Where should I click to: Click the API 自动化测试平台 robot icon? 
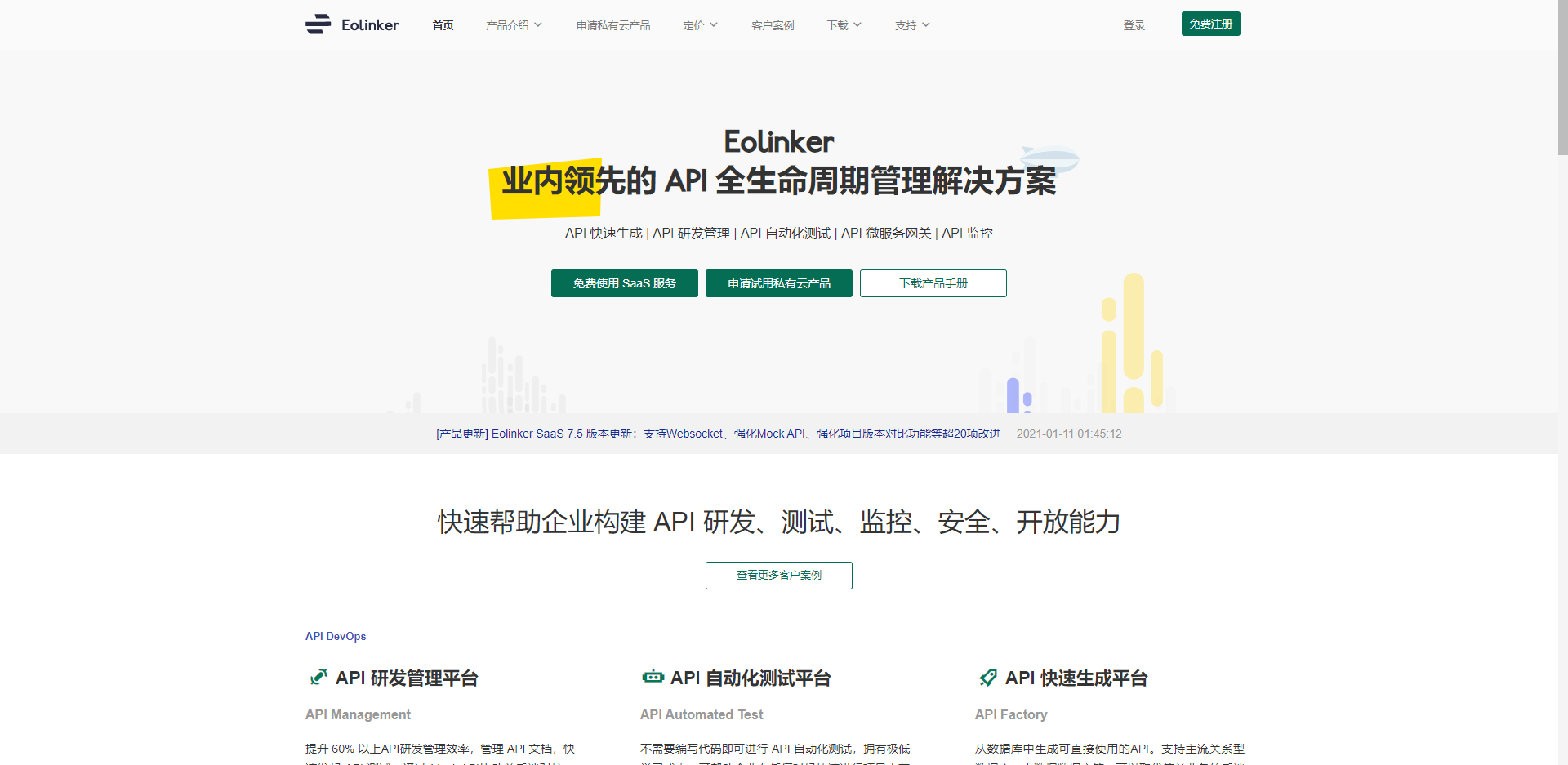click(x=653, y=677)
